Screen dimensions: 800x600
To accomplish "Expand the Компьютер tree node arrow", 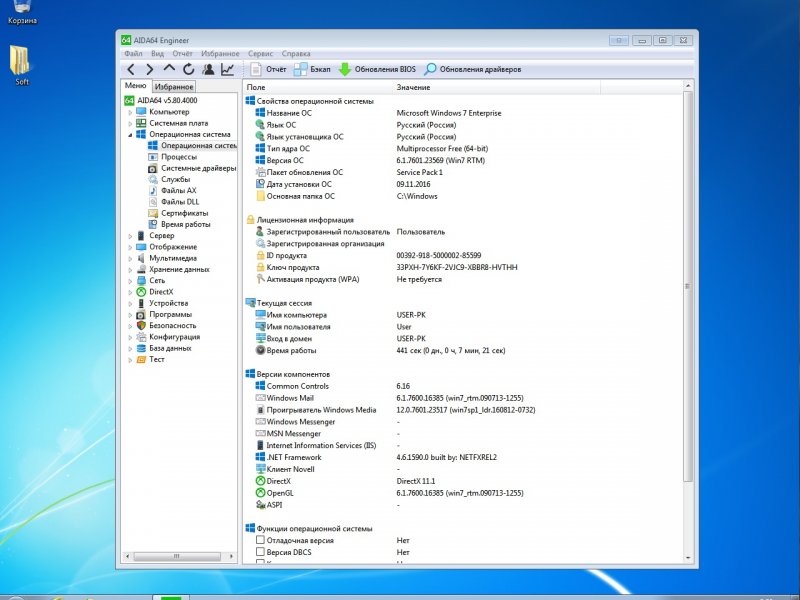I will tap(130, 112).
